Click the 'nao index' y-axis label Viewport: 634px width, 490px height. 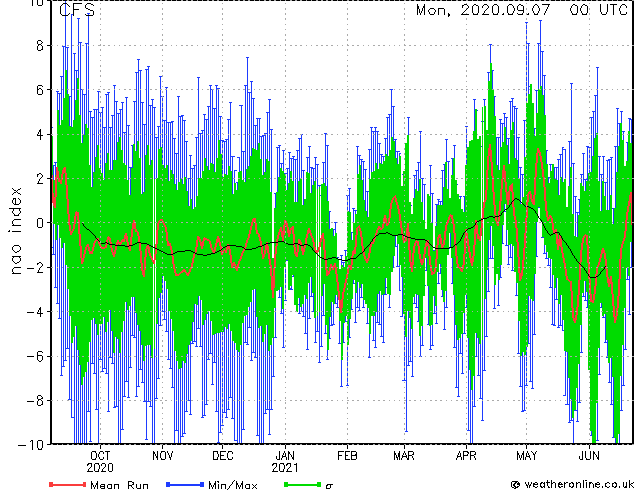click(x=15, y=231)
